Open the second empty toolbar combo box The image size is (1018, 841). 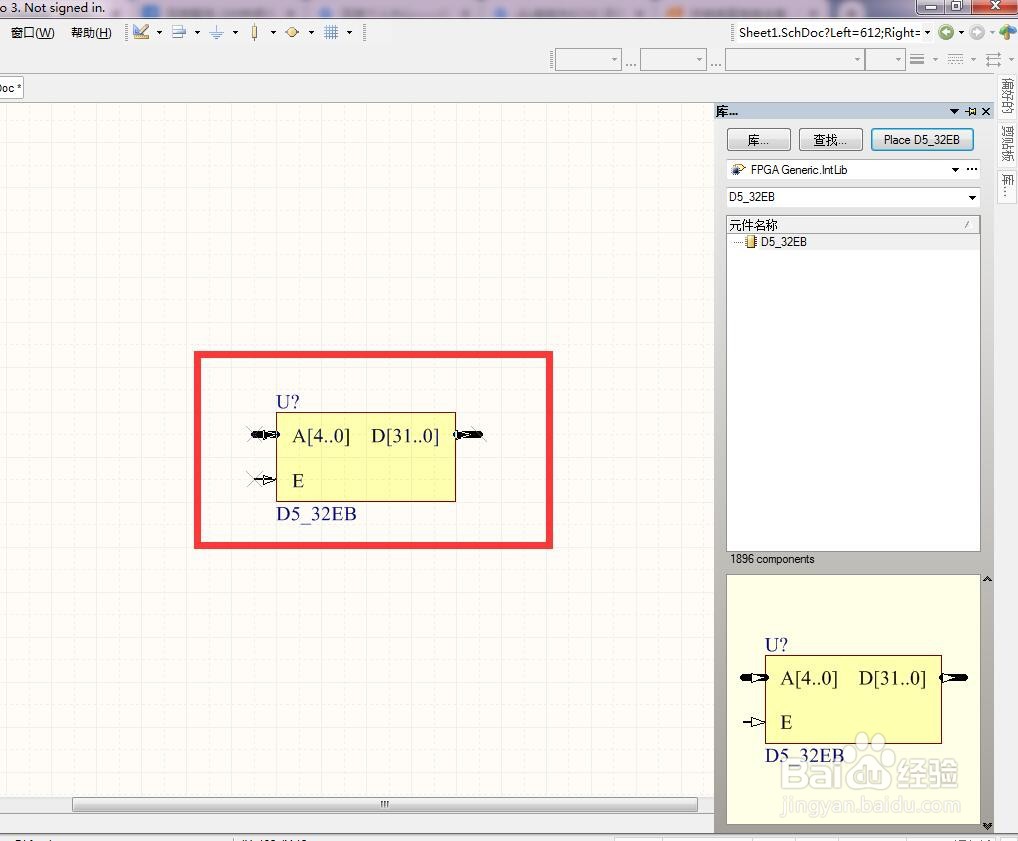point(673,60)
